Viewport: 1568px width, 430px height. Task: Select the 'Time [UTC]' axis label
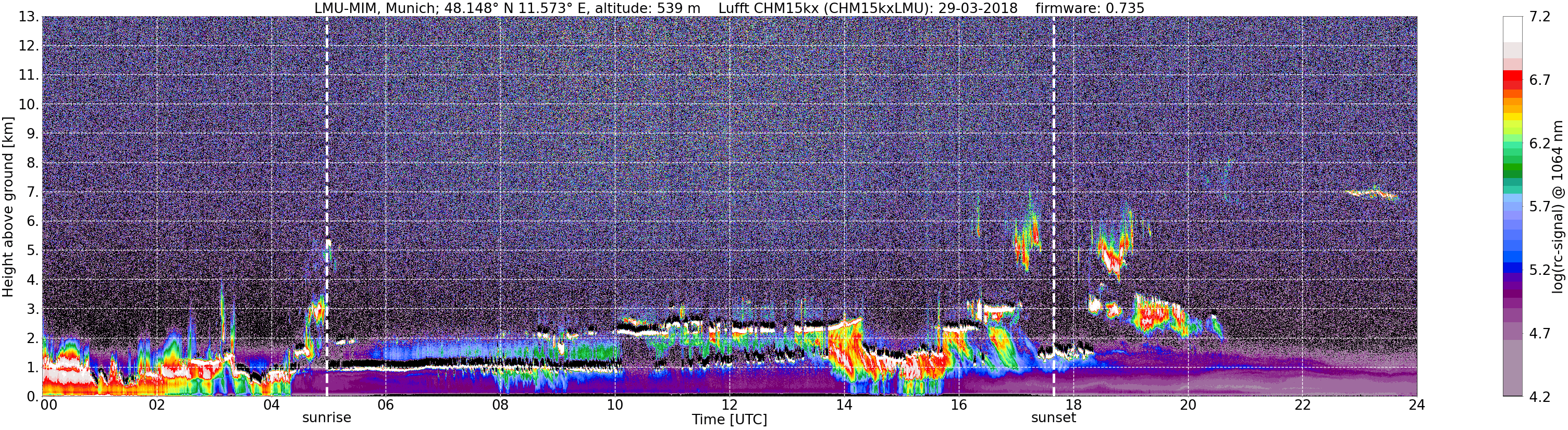click(x=729, y=420)
